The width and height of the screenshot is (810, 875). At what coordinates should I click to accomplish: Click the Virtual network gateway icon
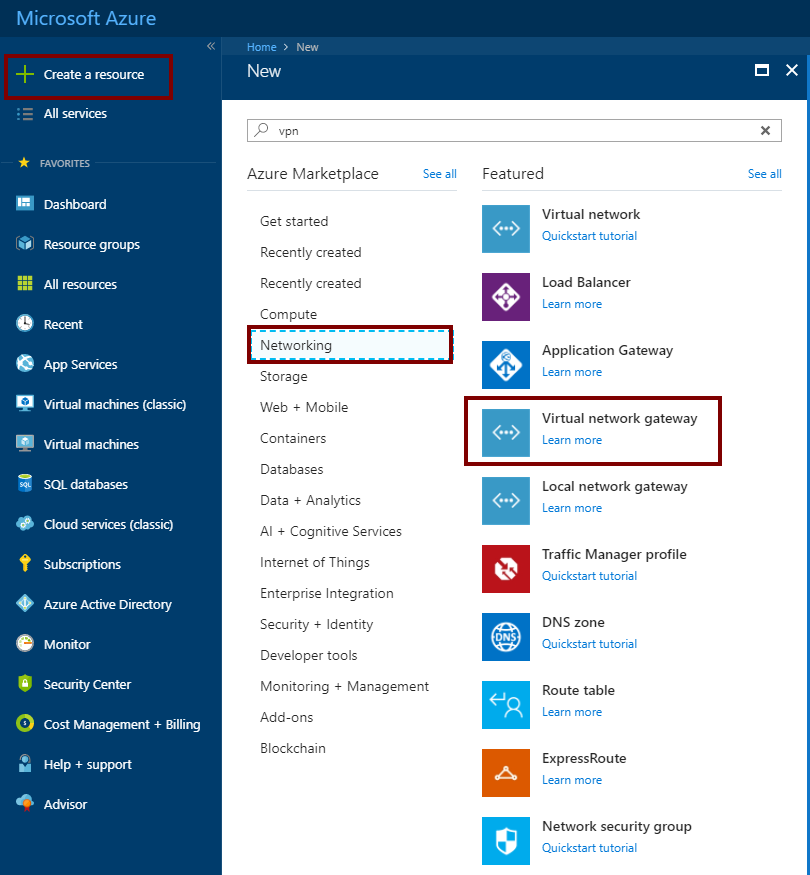pos(506,433)
